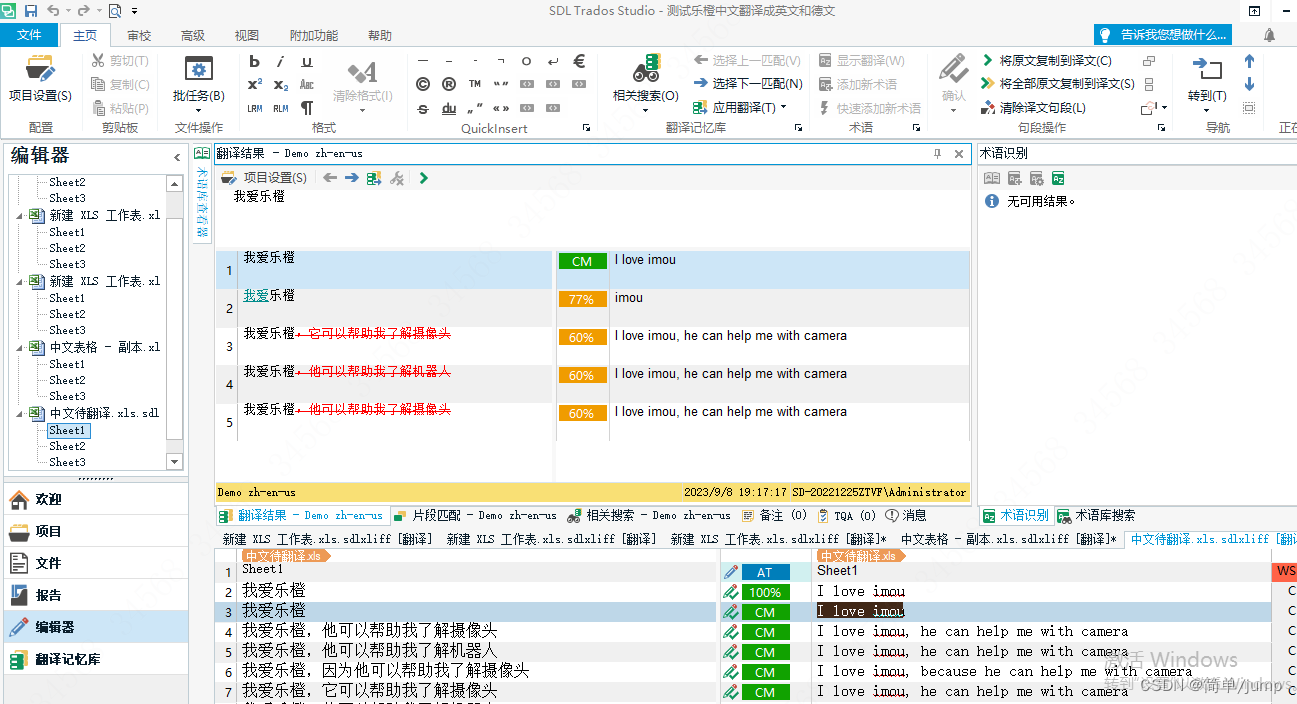Toggle small caps Abc formatting

(307, 85)
